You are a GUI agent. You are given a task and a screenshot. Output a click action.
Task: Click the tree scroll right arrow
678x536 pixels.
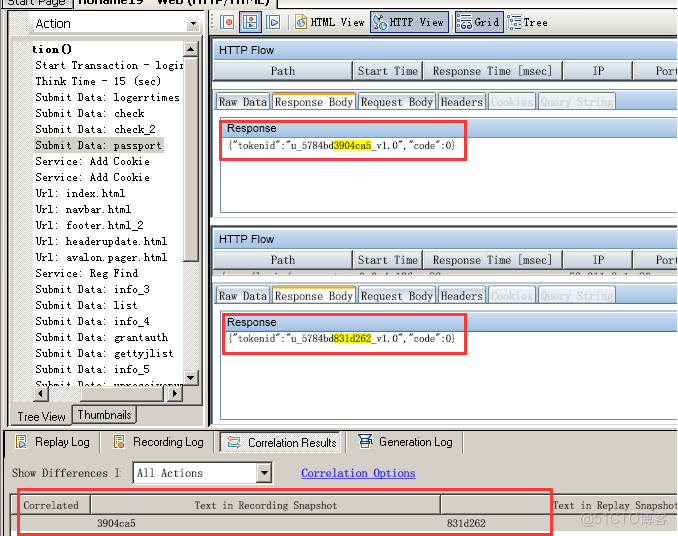point(174,393)
